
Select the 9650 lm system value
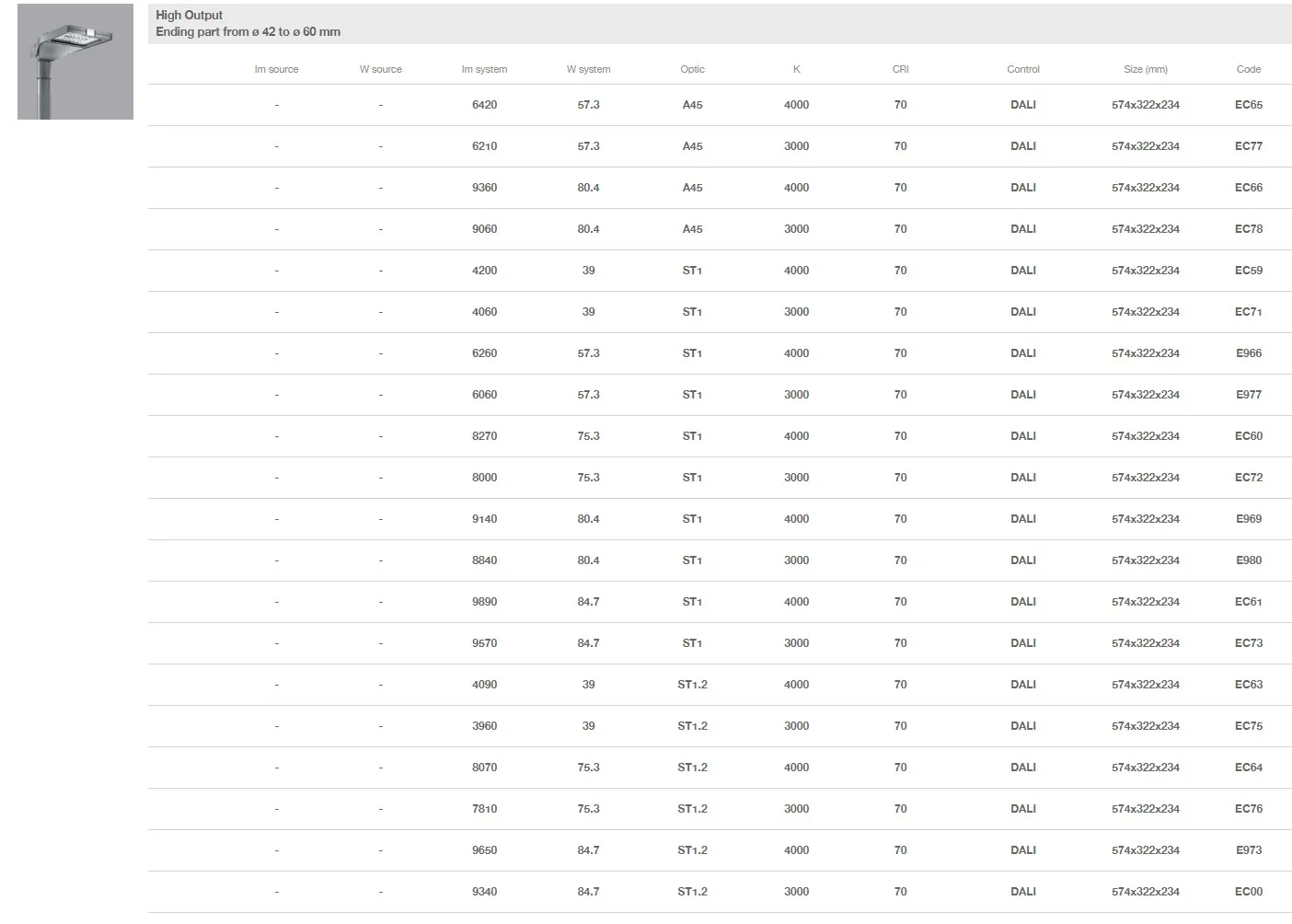[x=484, y=850]
